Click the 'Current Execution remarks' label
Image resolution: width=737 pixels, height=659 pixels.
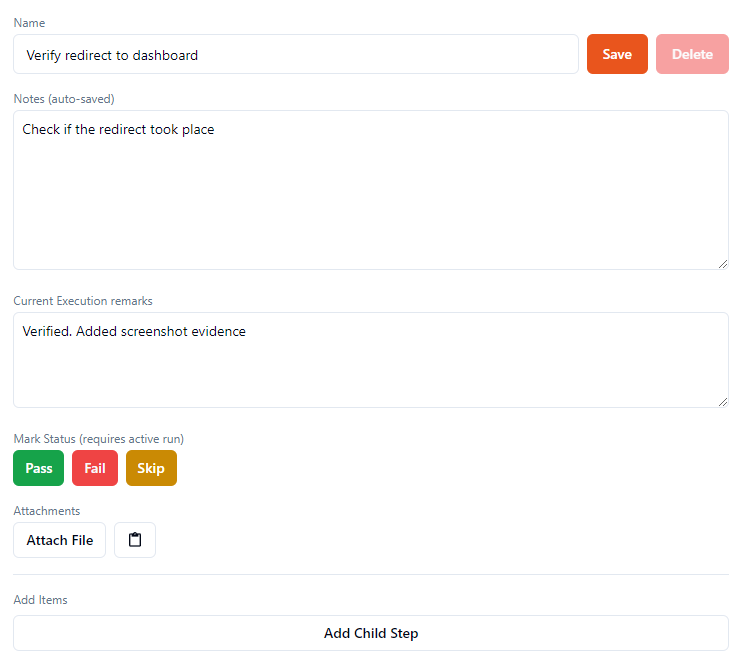pos(83,301)
